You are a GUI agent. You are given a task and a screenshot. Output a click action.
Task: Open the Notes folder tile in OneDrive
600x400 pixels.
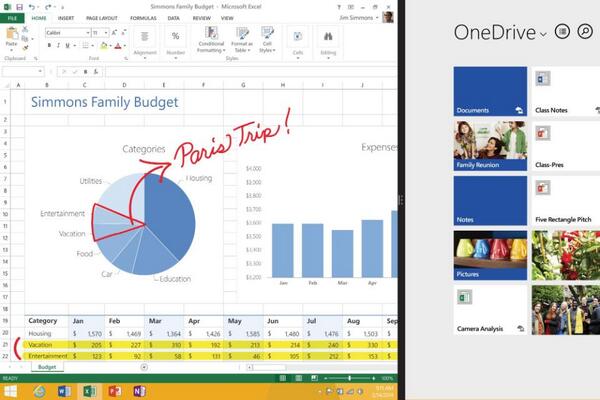pyautogui.click(x=490, y=201)
